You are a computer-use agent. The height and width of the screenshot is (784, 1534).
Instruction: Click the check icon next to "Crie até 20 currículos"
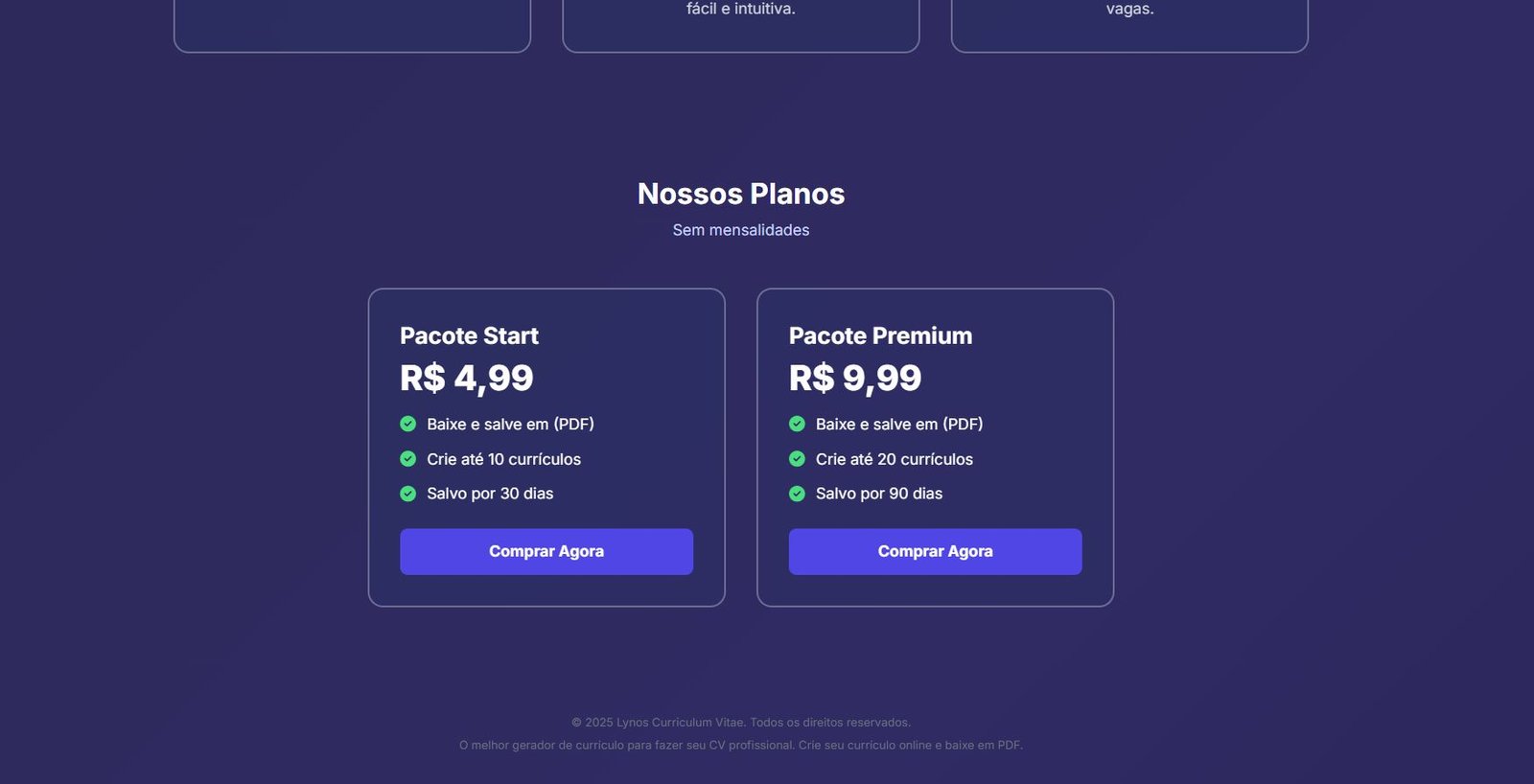click(797, 459)
